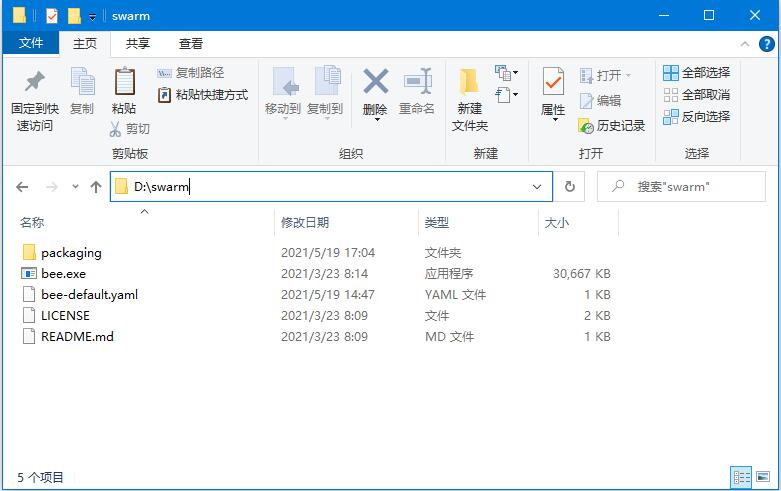
Task: Sort by the Modified Date (修改日期) column
Action: point(305,223)
